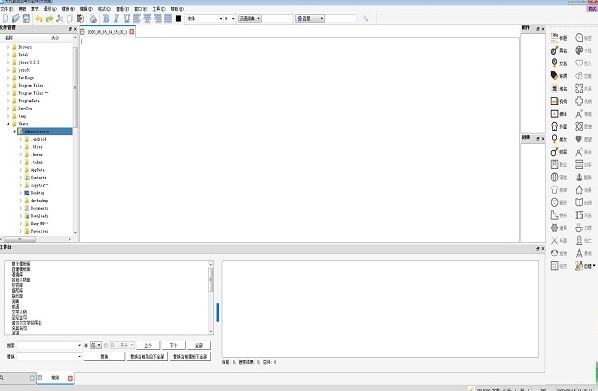The image size is (598, 391).
Task: Expand the Program Files folder node
Action: (8, 85)
